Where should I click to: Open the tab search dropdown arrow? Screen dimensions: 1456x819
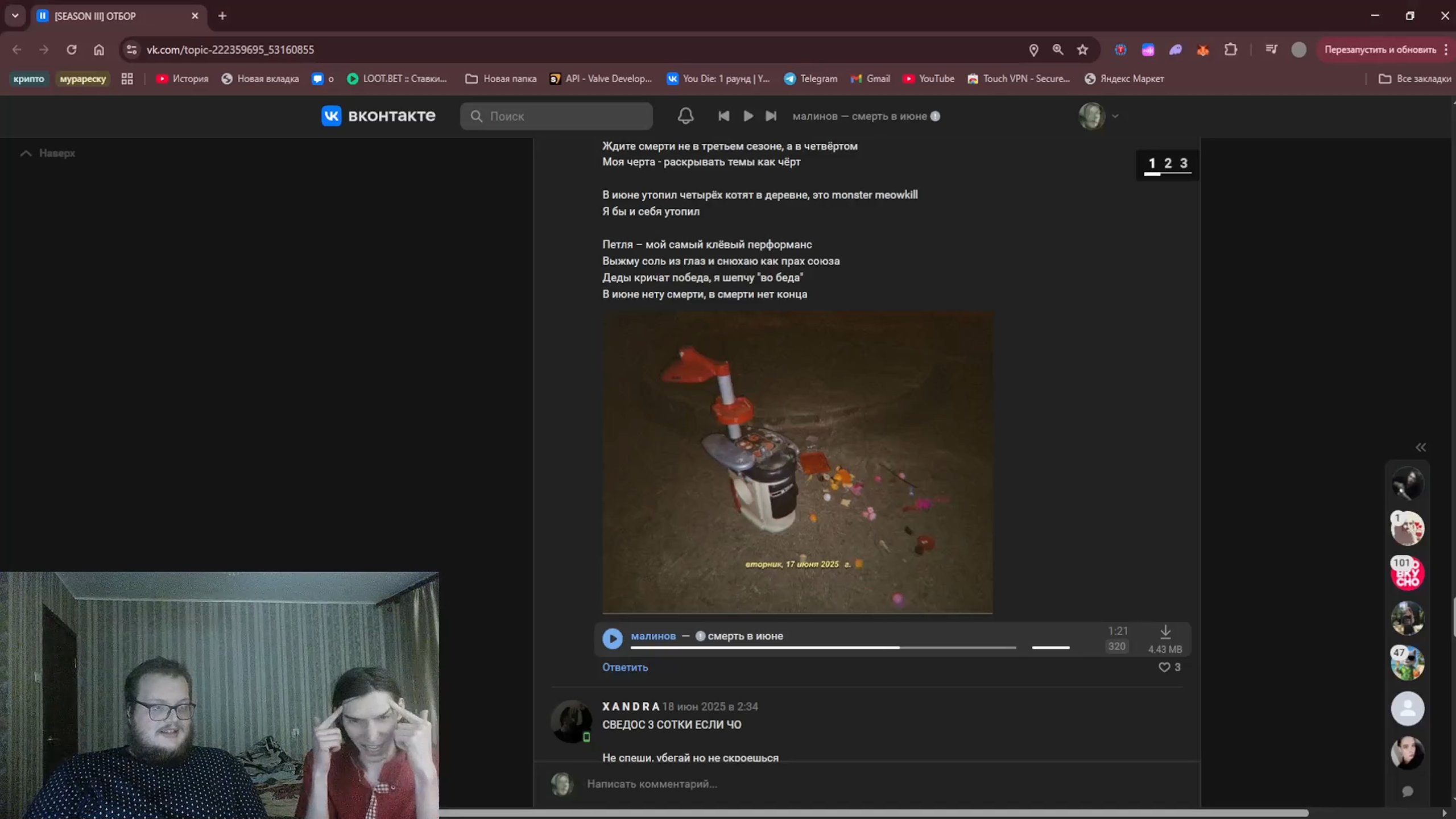click(15, 16)
